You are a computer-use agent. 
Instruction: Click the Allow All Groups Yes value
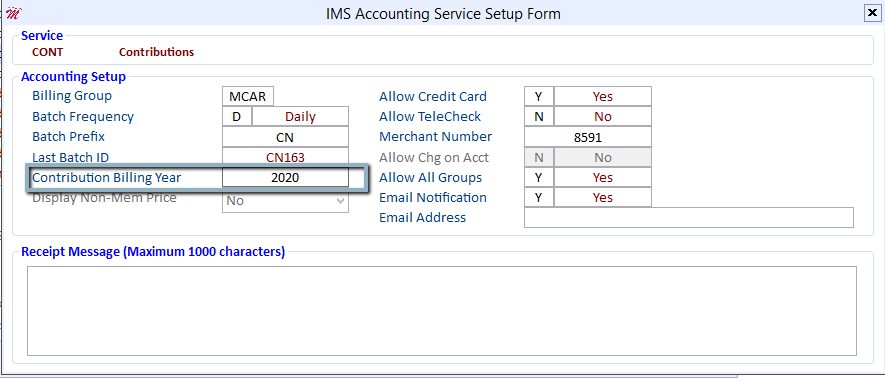tap(603, 178)
